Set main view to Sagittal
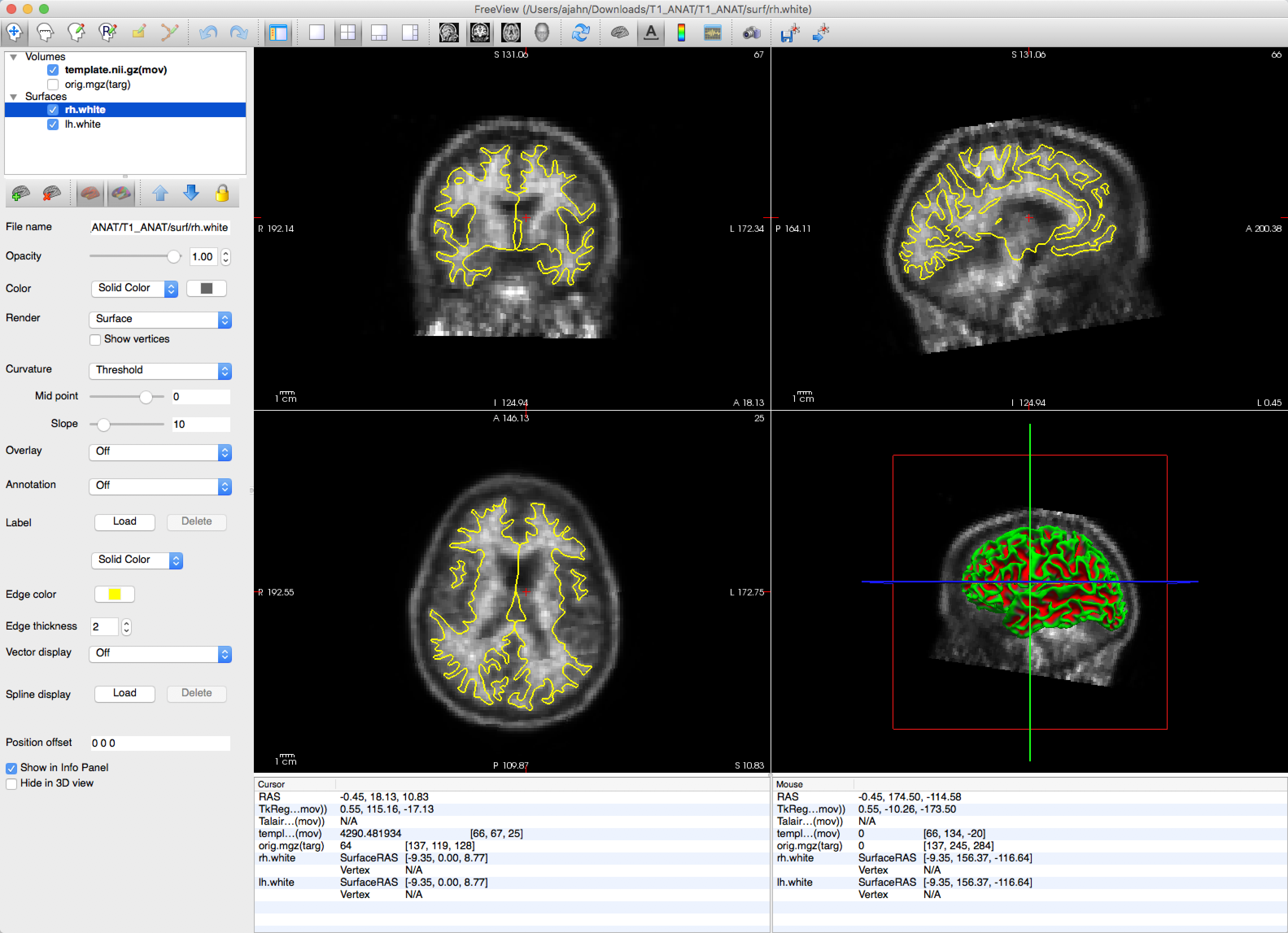 coord(449,33)
